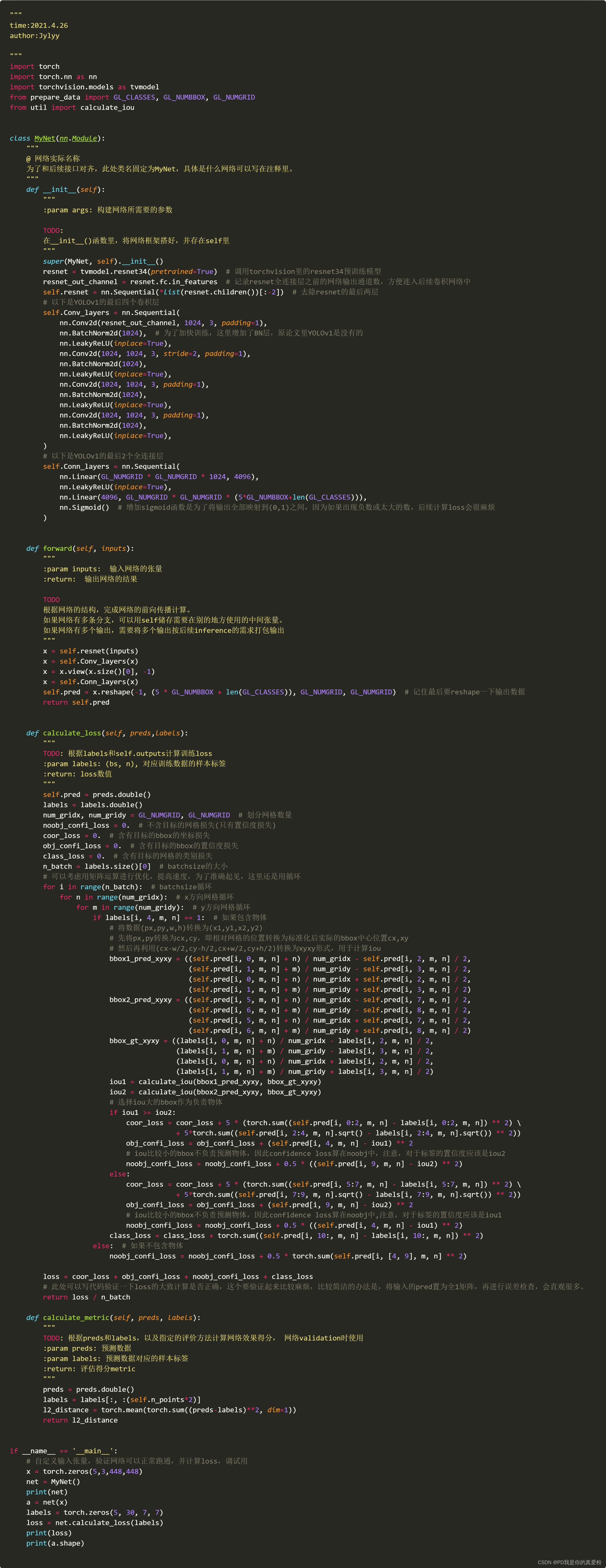This screenshot has height=1568, width=606.
Task: Click the 'author:Jylyy' line
Action: point(35,36)
